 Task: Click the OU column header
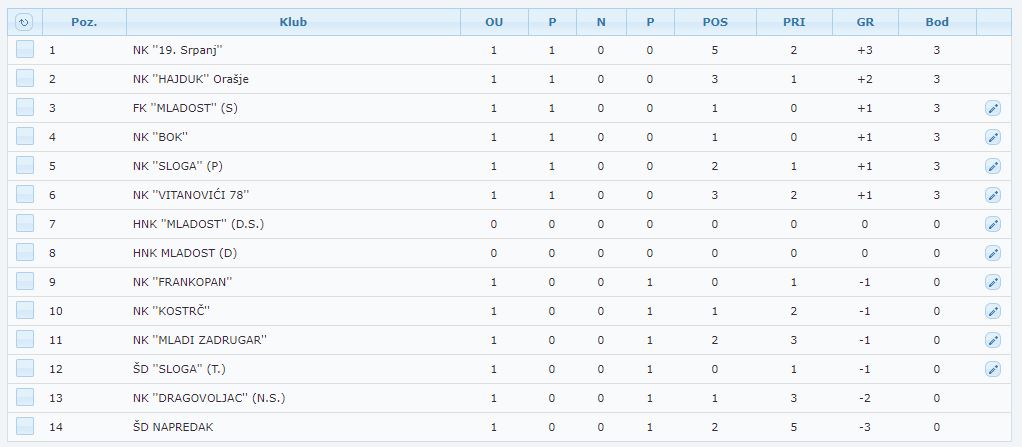[x=494, y=22]
